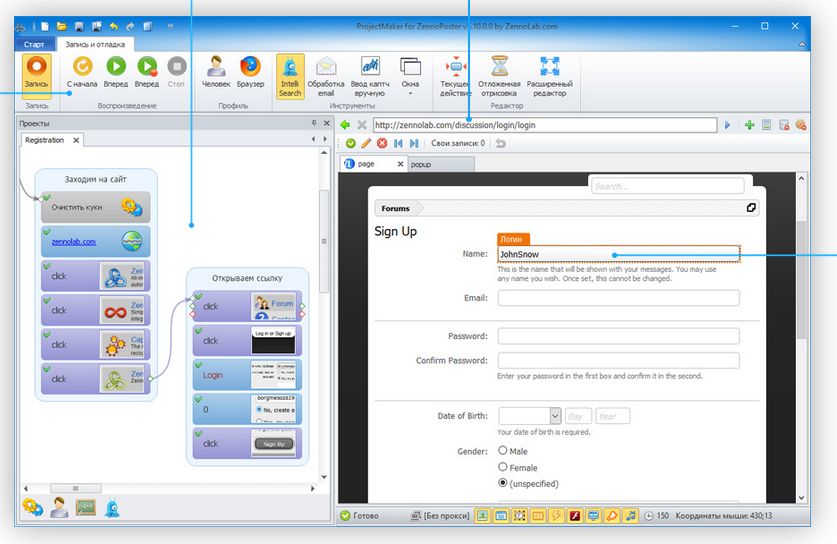Click the С начала restart icon
Screen dimensions: 837x544
click(82, 68)
